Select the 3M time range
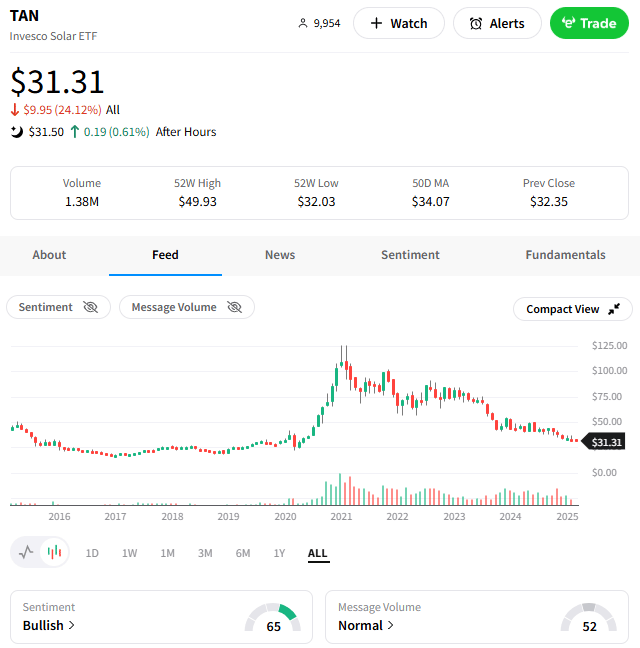The width and height of the screenshot is (640, 648). (x=205, y=553)
